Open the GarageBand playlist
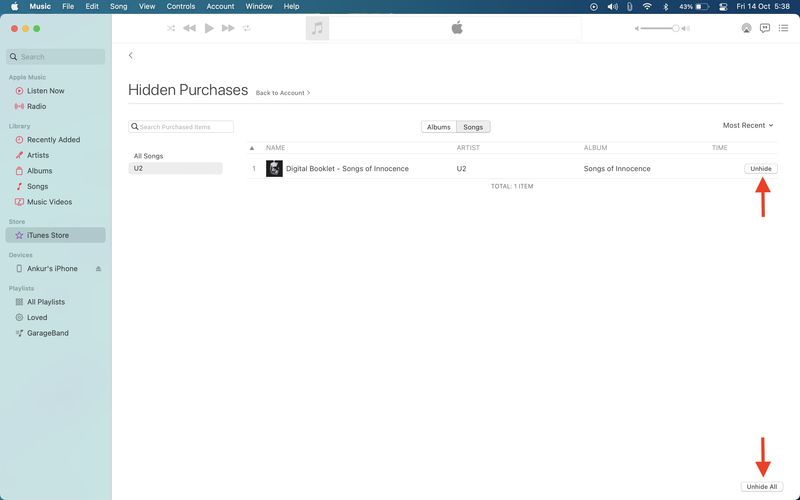Image resolution: width=800 pixels, height=500 pixels. [x=47, y=333]
